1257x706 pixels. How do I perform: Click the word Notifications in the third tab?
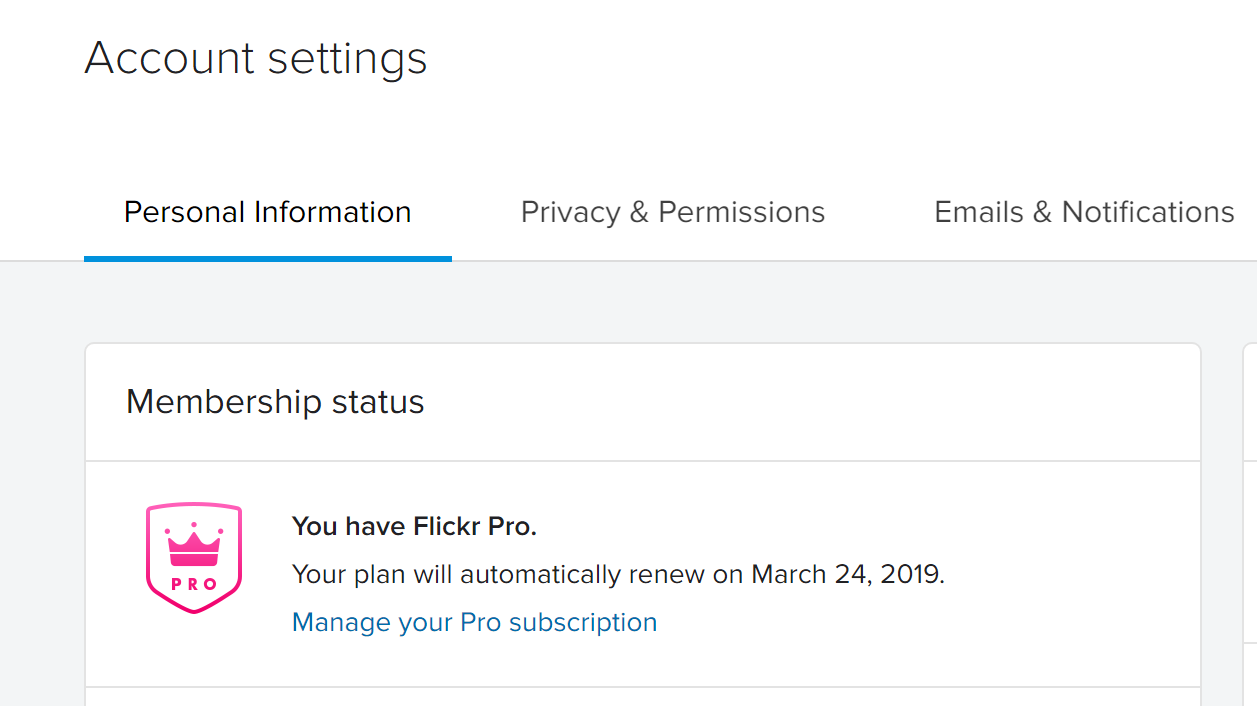pos(1148,212)
